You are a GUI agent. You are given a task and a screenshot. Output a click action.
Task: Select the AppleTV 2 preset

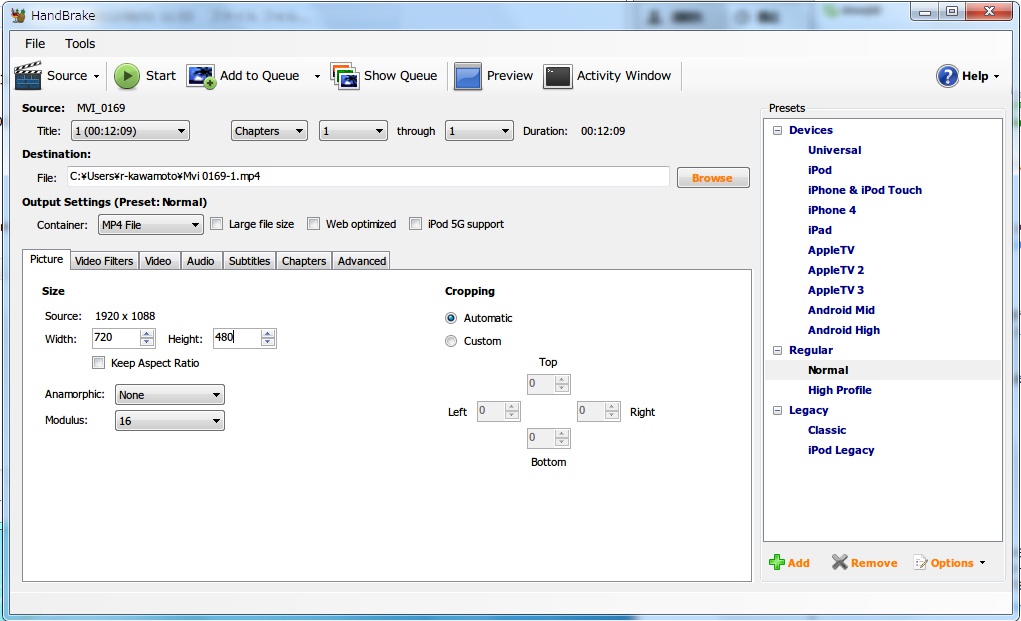point(835,270)
